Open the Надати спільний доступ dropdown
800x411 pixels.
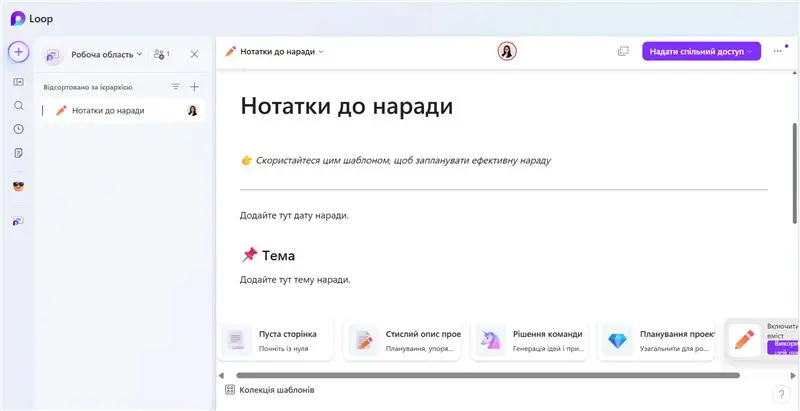point(701,51)
